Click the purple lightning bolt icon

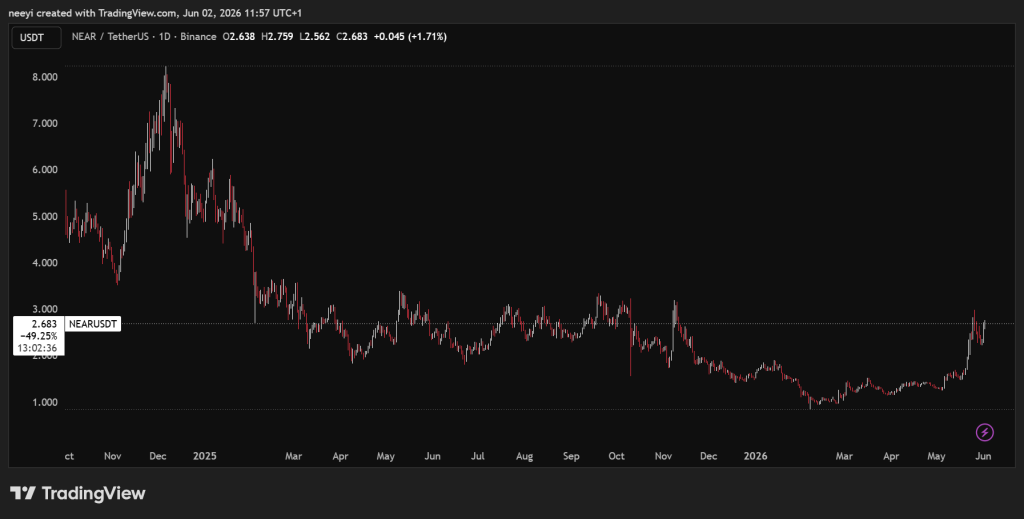[984, 432]
